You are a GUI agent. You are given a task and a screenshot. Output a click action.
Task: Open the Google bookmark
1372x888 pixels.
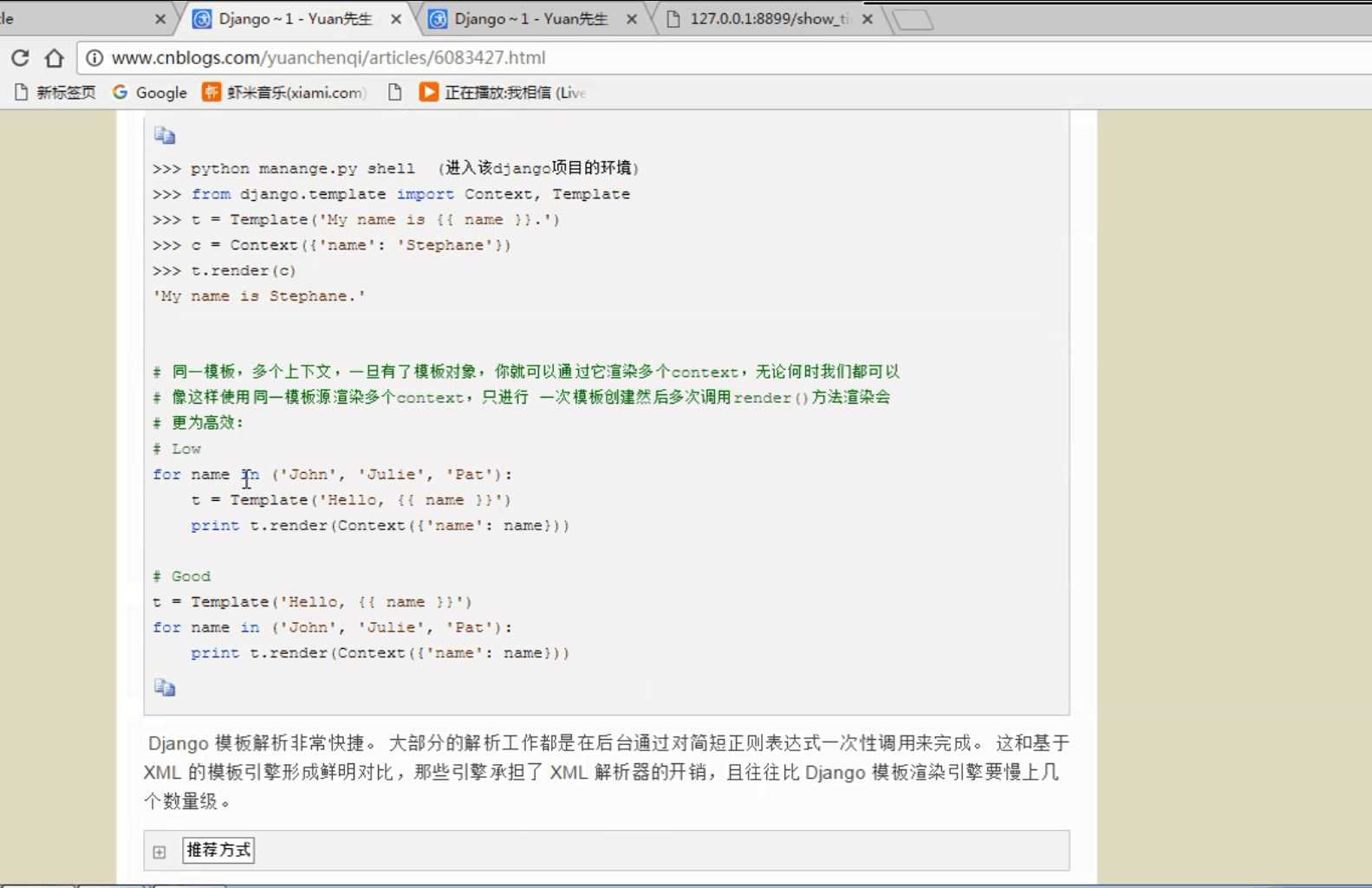pyautogui.click(x=150, y=93)
